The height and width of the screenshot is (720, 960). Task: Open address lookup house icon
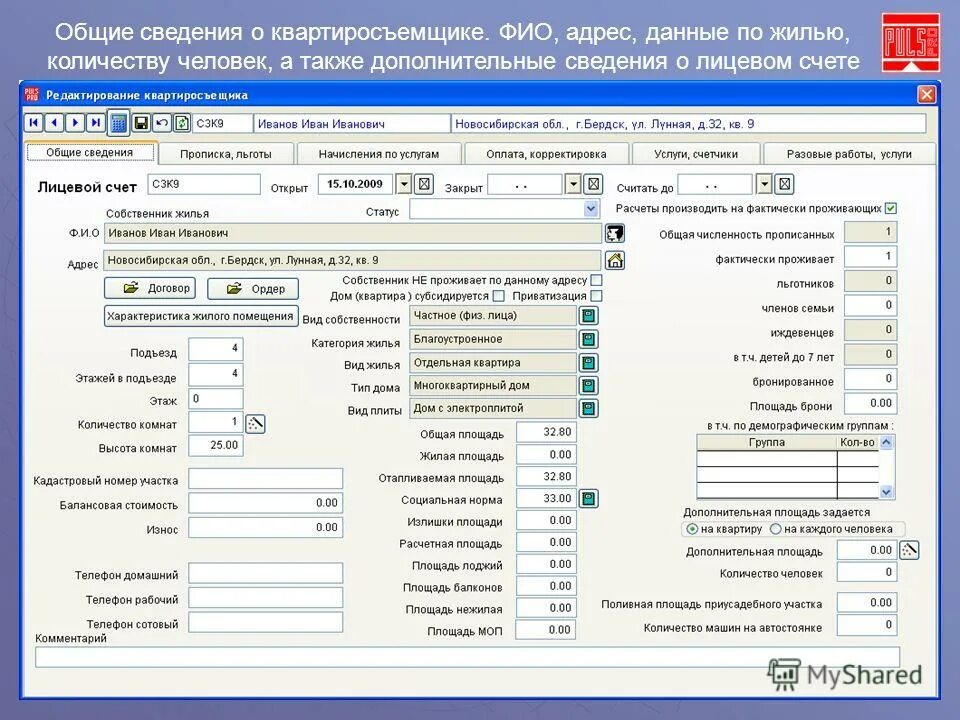[x=615, y=260]
